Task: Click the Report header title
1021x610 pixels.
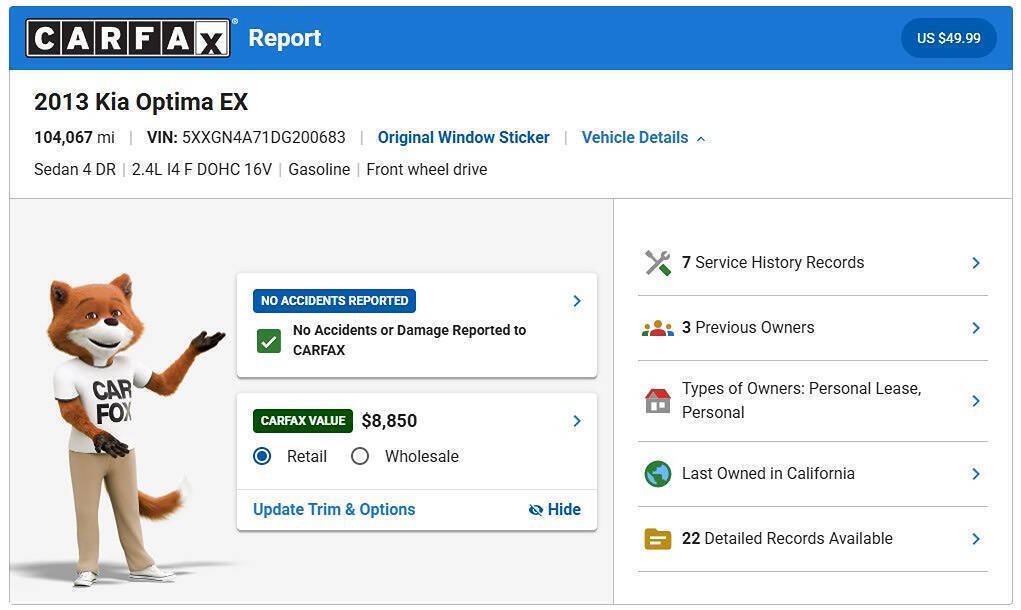Action: [x=285, y=38]
